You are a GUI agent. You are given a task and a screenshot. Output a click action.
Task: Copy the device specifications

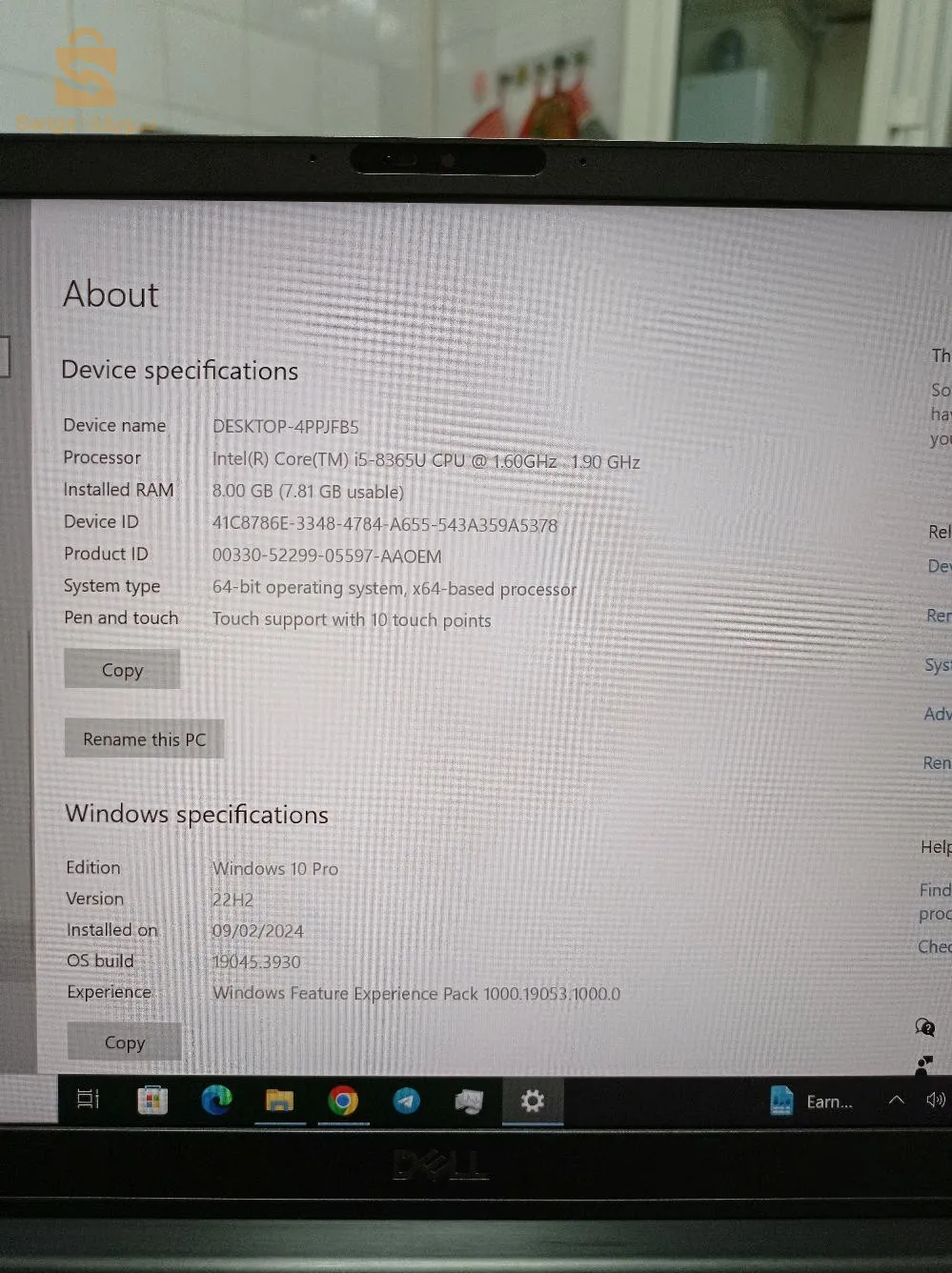122,669
